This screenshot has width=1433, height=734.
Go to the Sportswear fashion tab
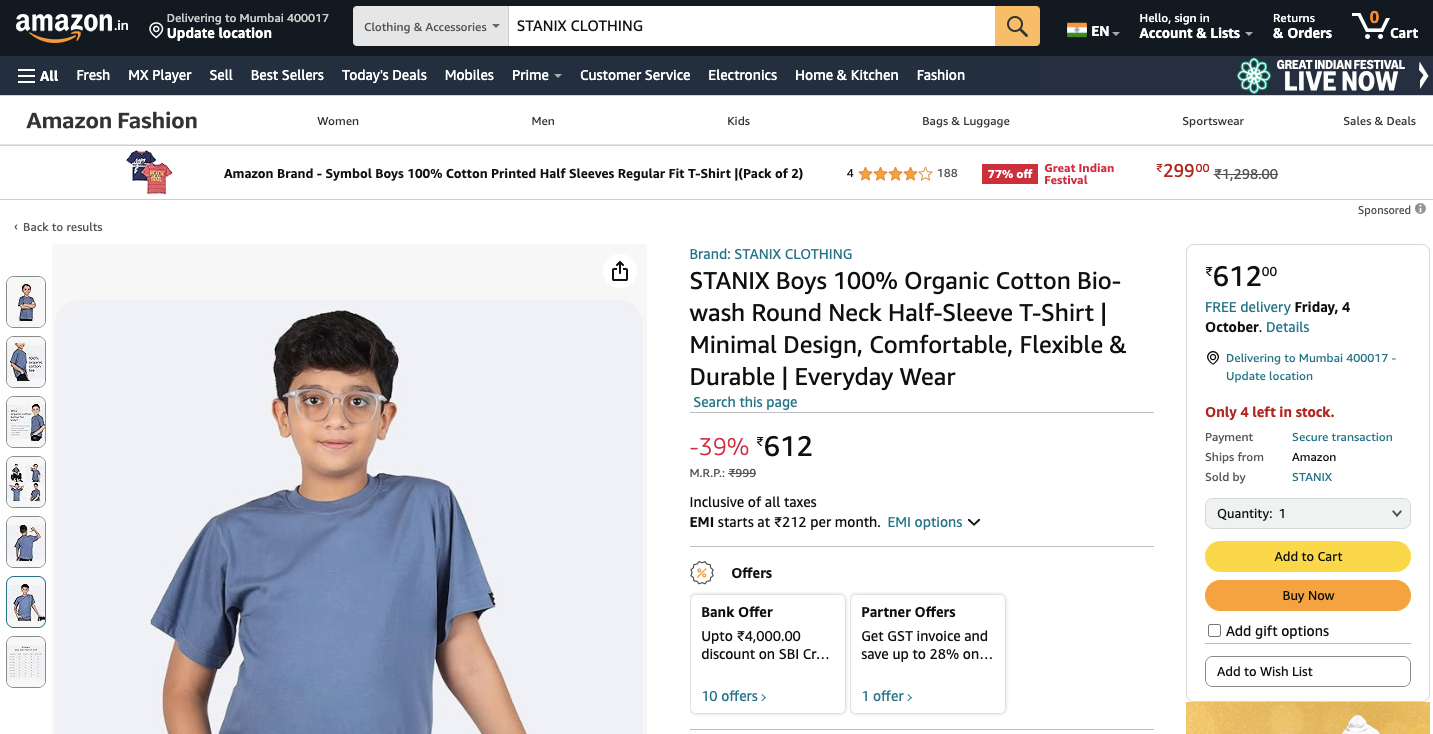[1212, 121]
